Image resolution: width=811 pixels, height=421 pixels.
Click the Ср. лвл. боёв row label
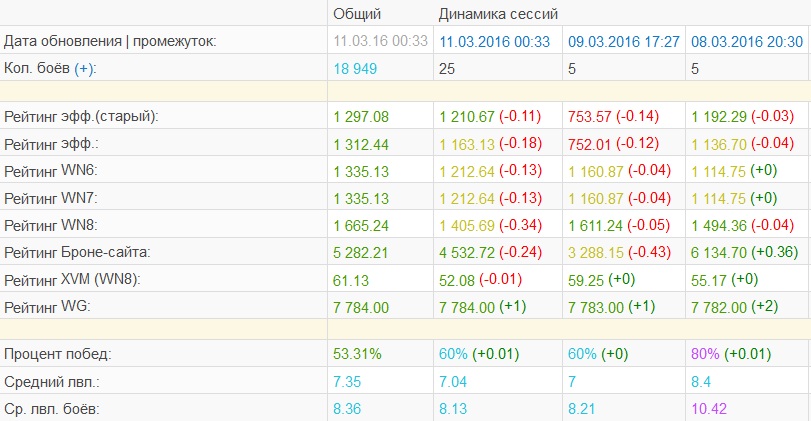pyautogui.click(x=52, y=409)
